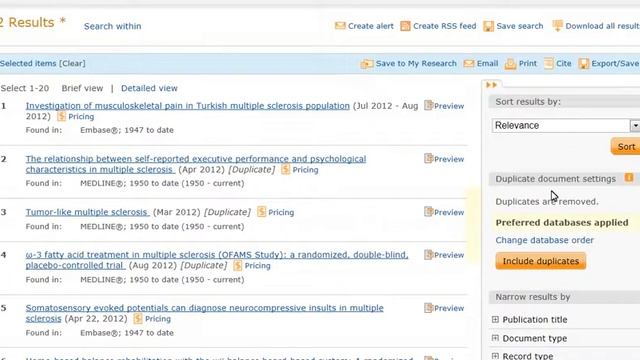
Task: Click the Preview icon for Somatosensory evoked potentials
Action: point(428,308)
